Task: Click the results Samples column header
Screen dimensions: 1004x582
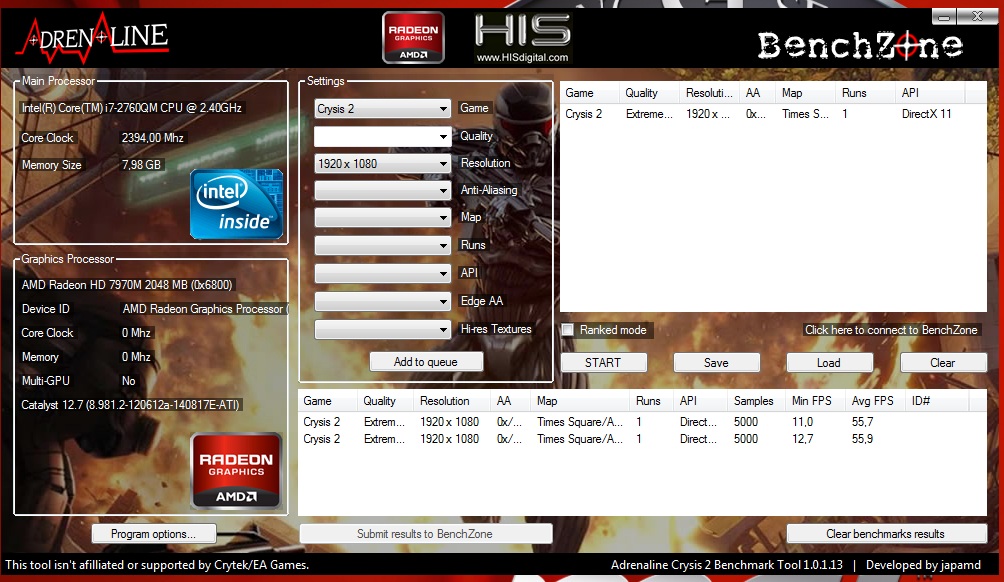Action: coord(757,401)
